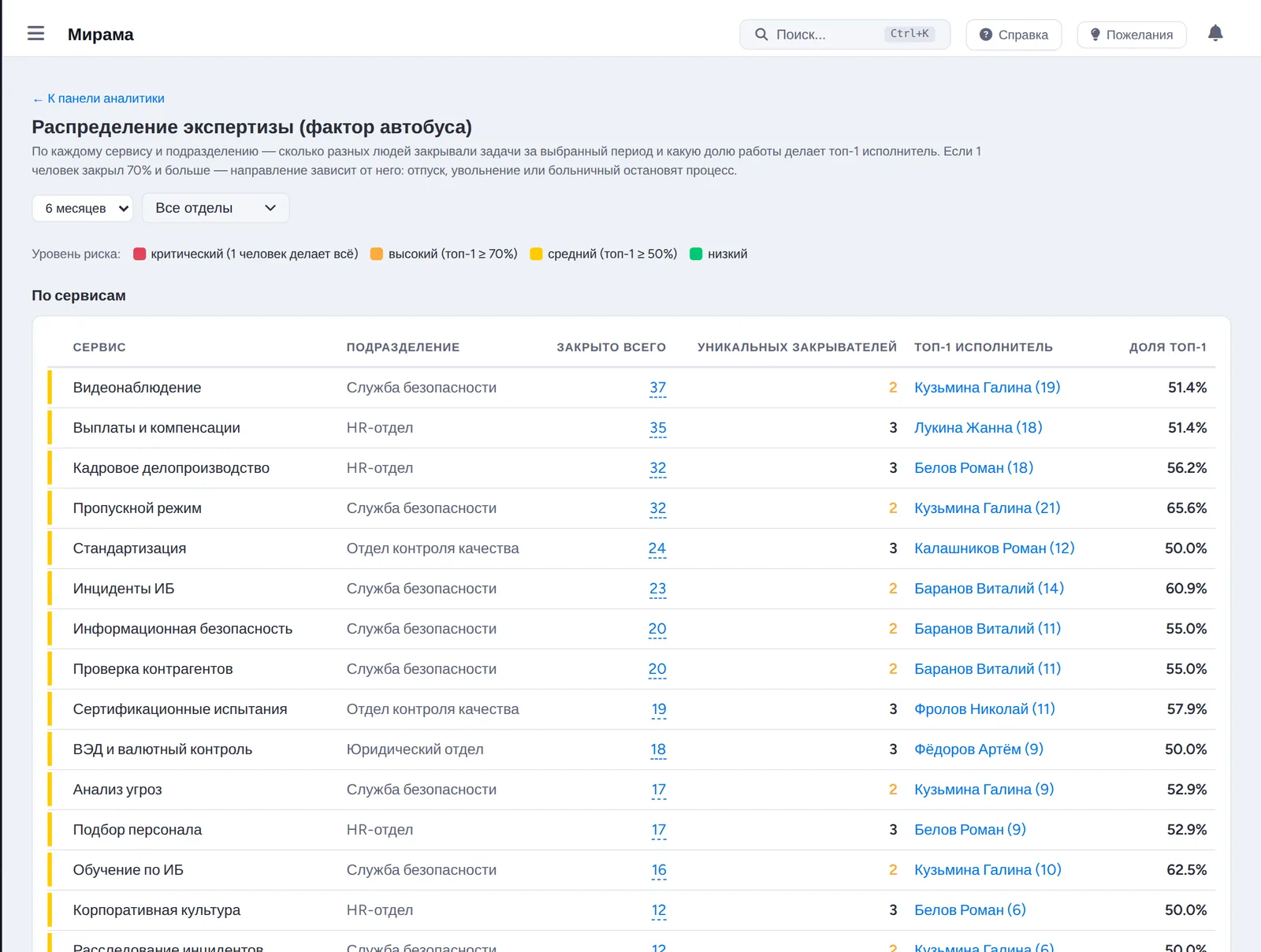Screen dimensions: 1261x952
Task: Open the 16 count for Обучение по ИБ
Action: (x=659, y=870)
